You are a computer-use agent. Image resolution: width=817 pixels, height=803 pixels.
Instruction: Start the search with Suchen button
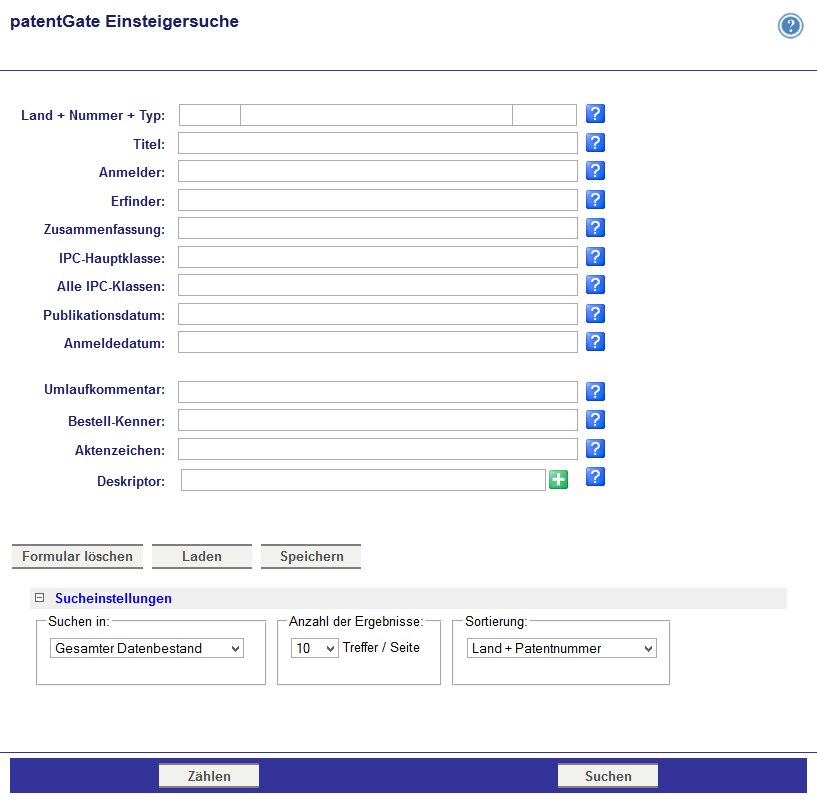[x=608, y=776]
